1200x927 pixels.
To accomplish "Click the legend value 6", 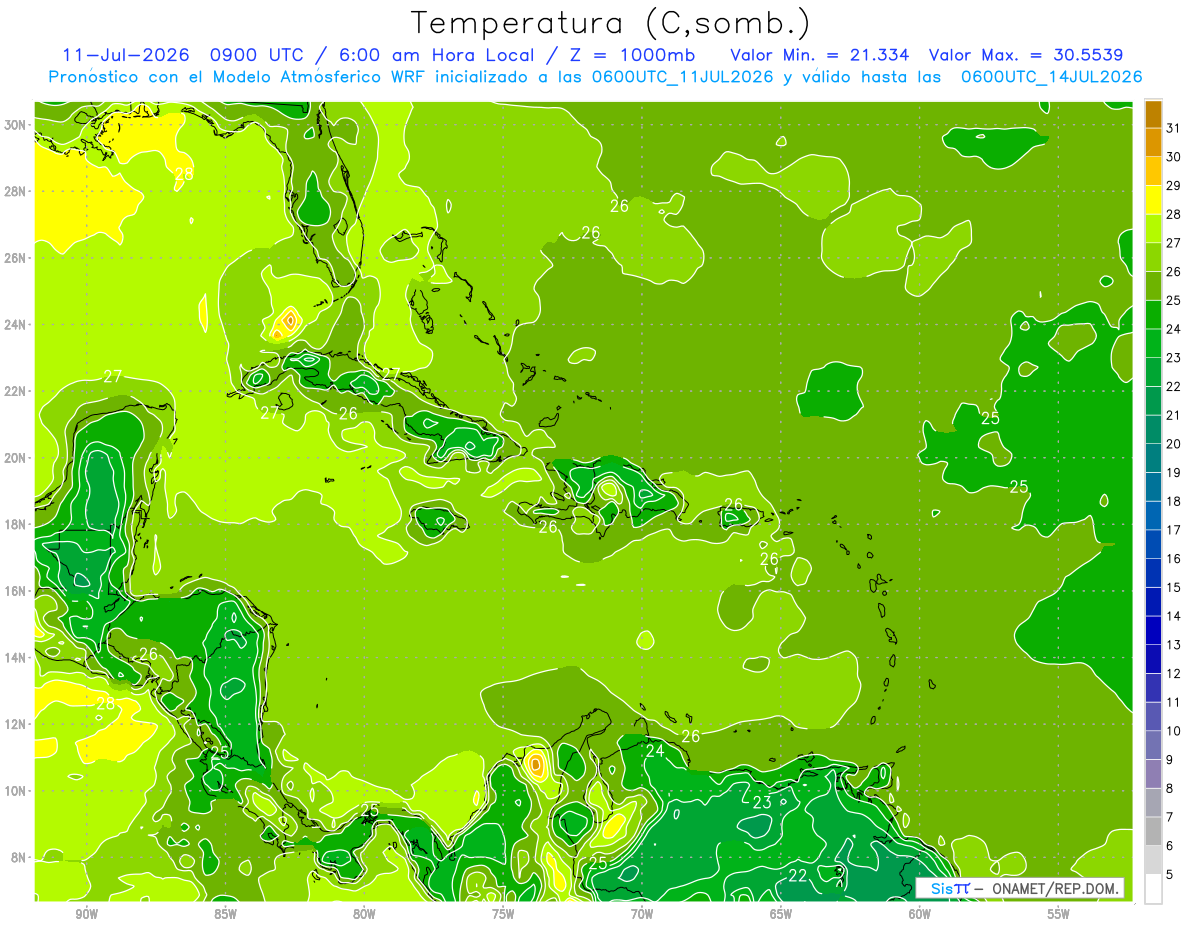I will pyautogui.click(x=1170, y=846).
